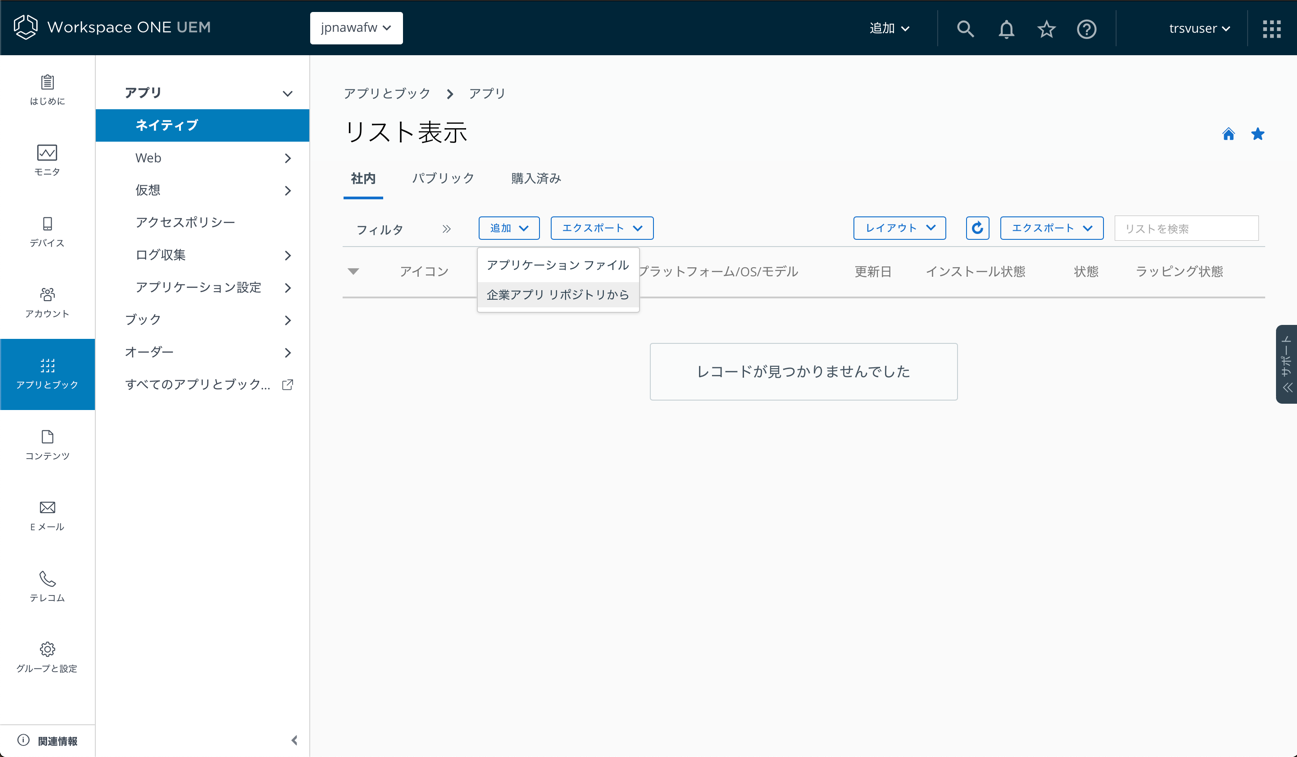The width and height of the screenshot is (1297, 757).
Task: Sort by the 更新日 column
Action: [x=873, y=271]
